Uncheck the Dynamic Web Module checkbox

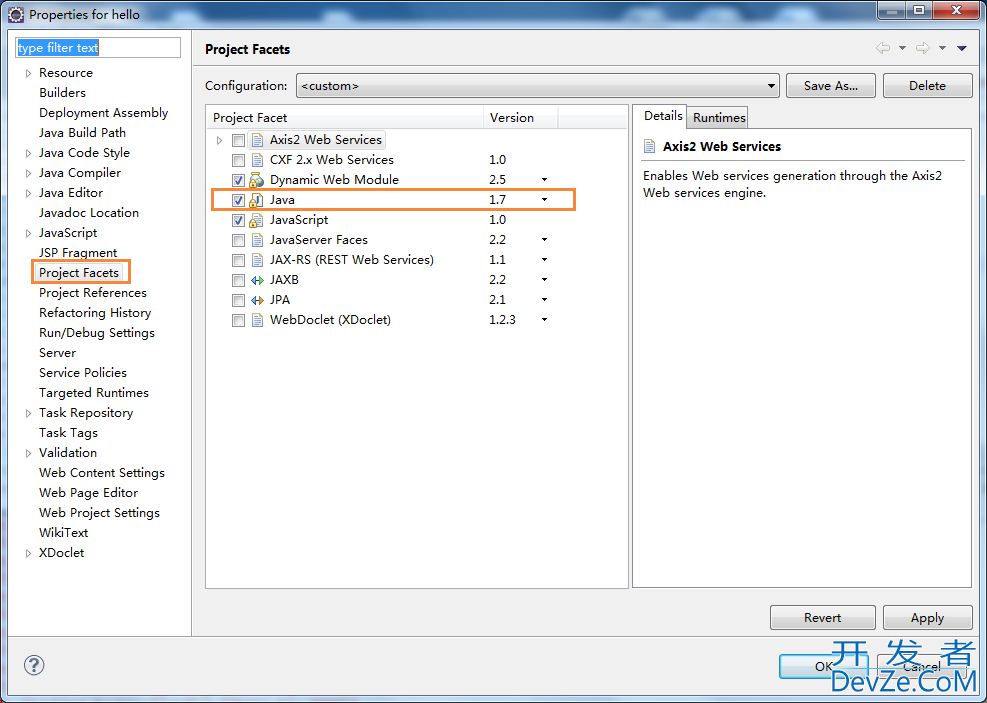coord(239,180)
